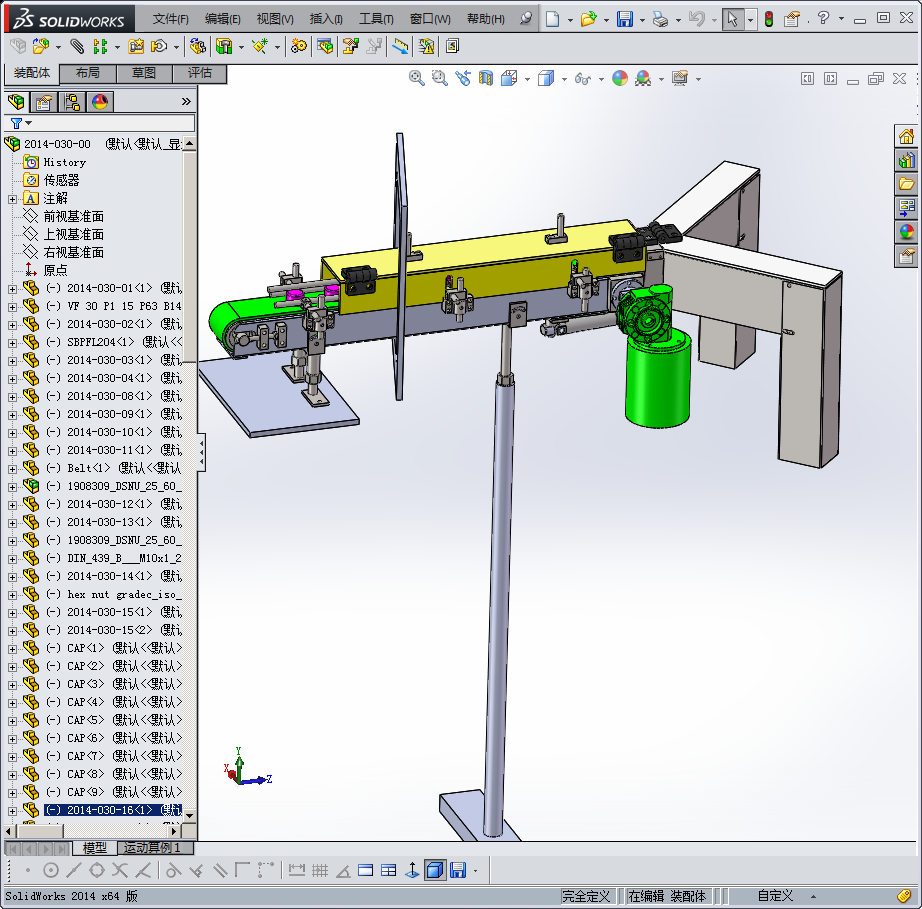Click the Undo arrow icon

(x=697, y=19)
